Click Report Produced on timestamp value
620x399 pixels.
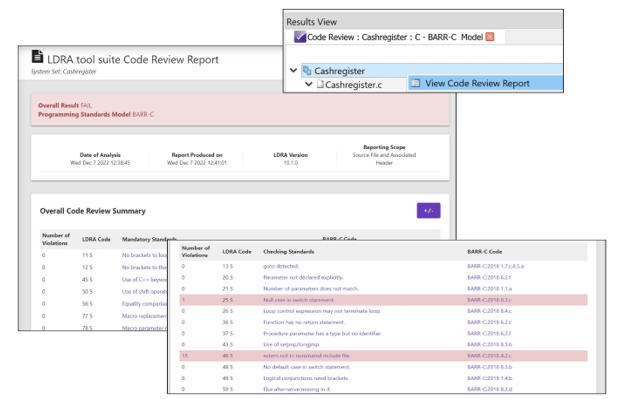(x=197, y=163)
